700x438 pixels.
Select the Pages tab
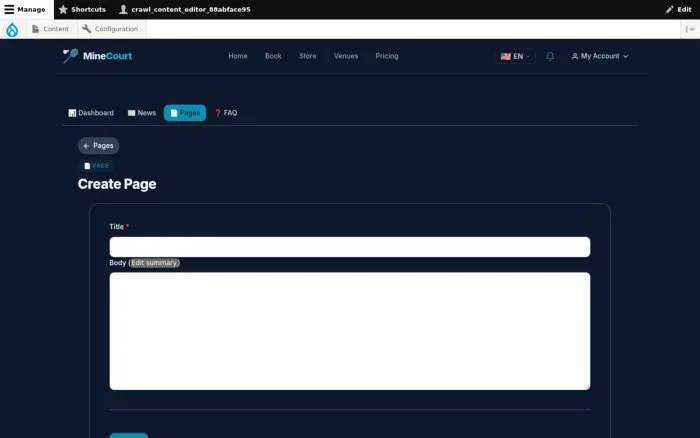[185, 113]
